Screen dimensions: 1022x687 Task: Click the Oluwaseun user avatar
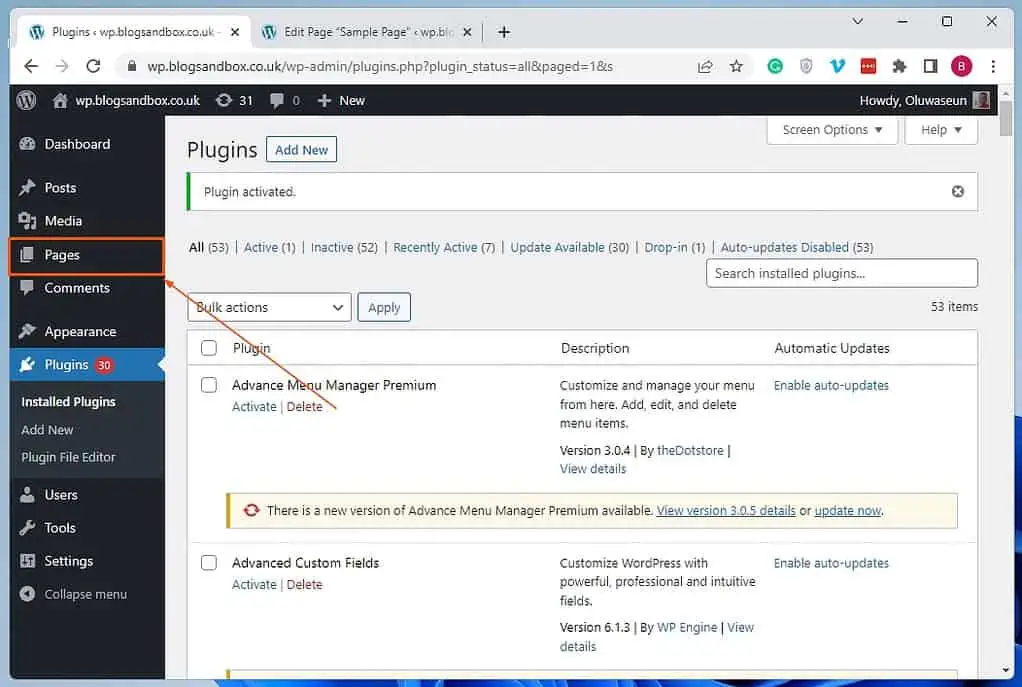(981, 100)
